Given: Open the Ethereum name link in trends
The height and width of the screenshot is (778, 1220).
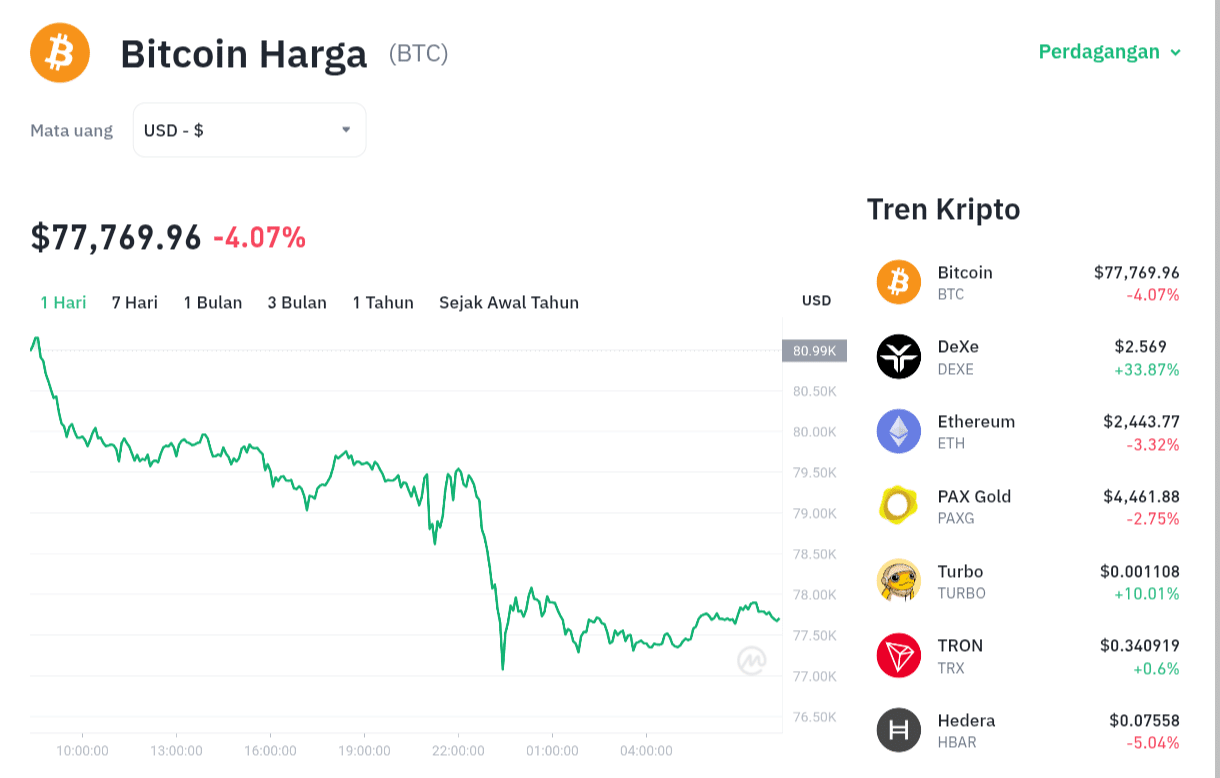Looking at the screenshot, I should (x=976, y=422).
